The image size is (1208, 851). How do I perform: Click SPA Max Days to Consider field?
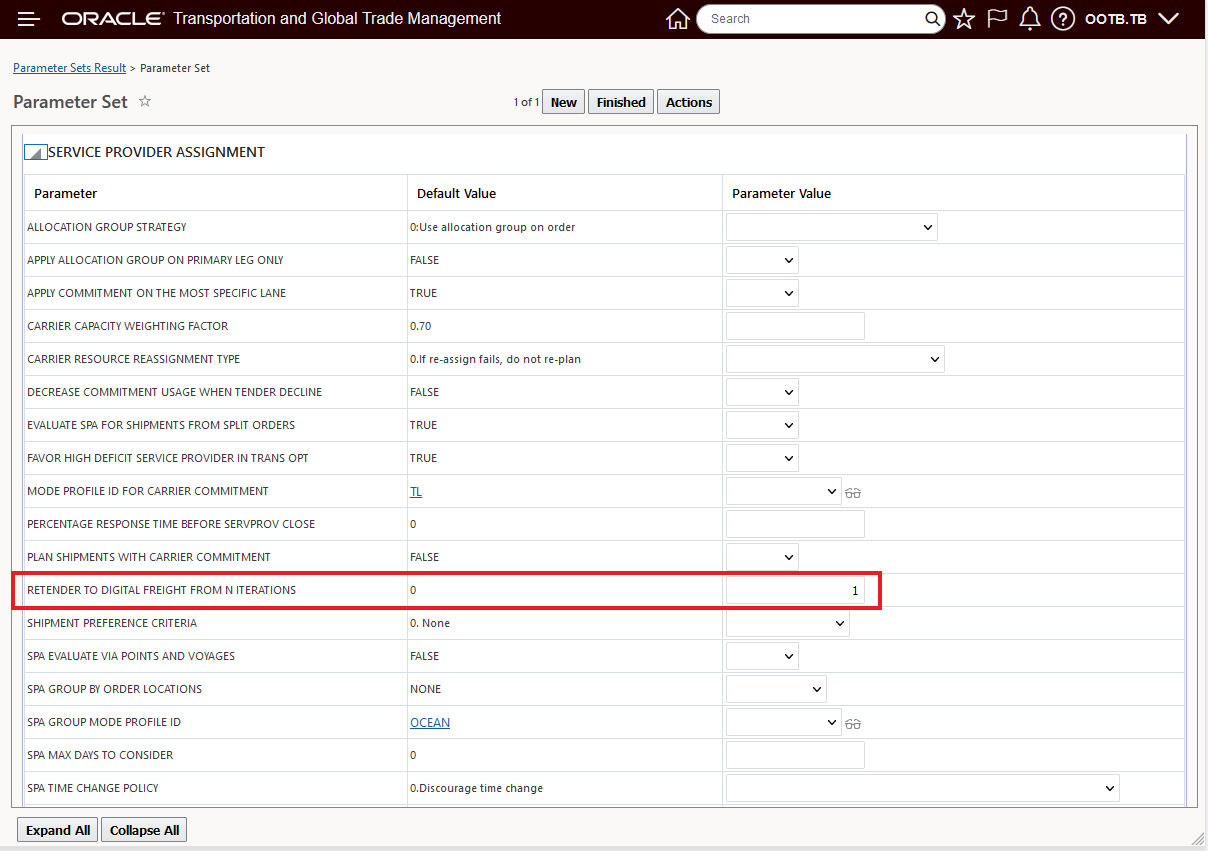795,755
